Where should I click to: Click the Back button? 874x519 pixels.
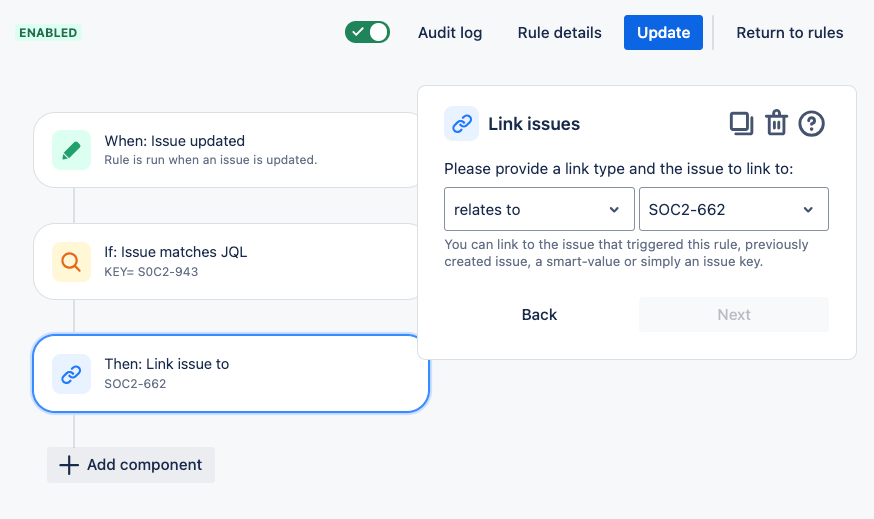(x=539, y=314)
